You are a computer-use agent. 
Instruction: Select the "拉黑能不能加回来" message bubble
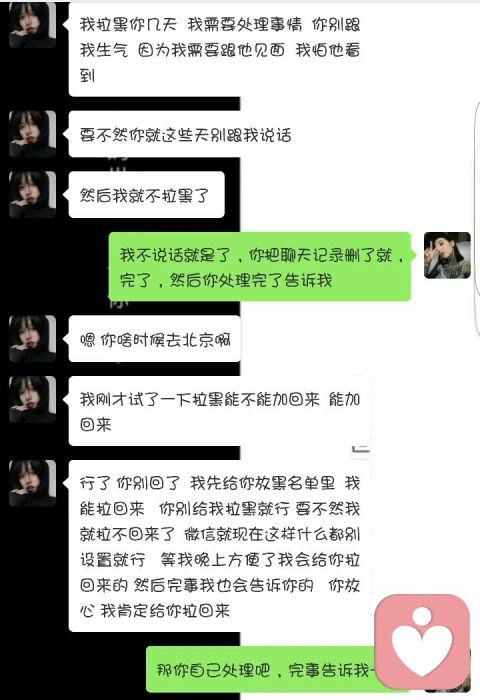tap(217, 411)
